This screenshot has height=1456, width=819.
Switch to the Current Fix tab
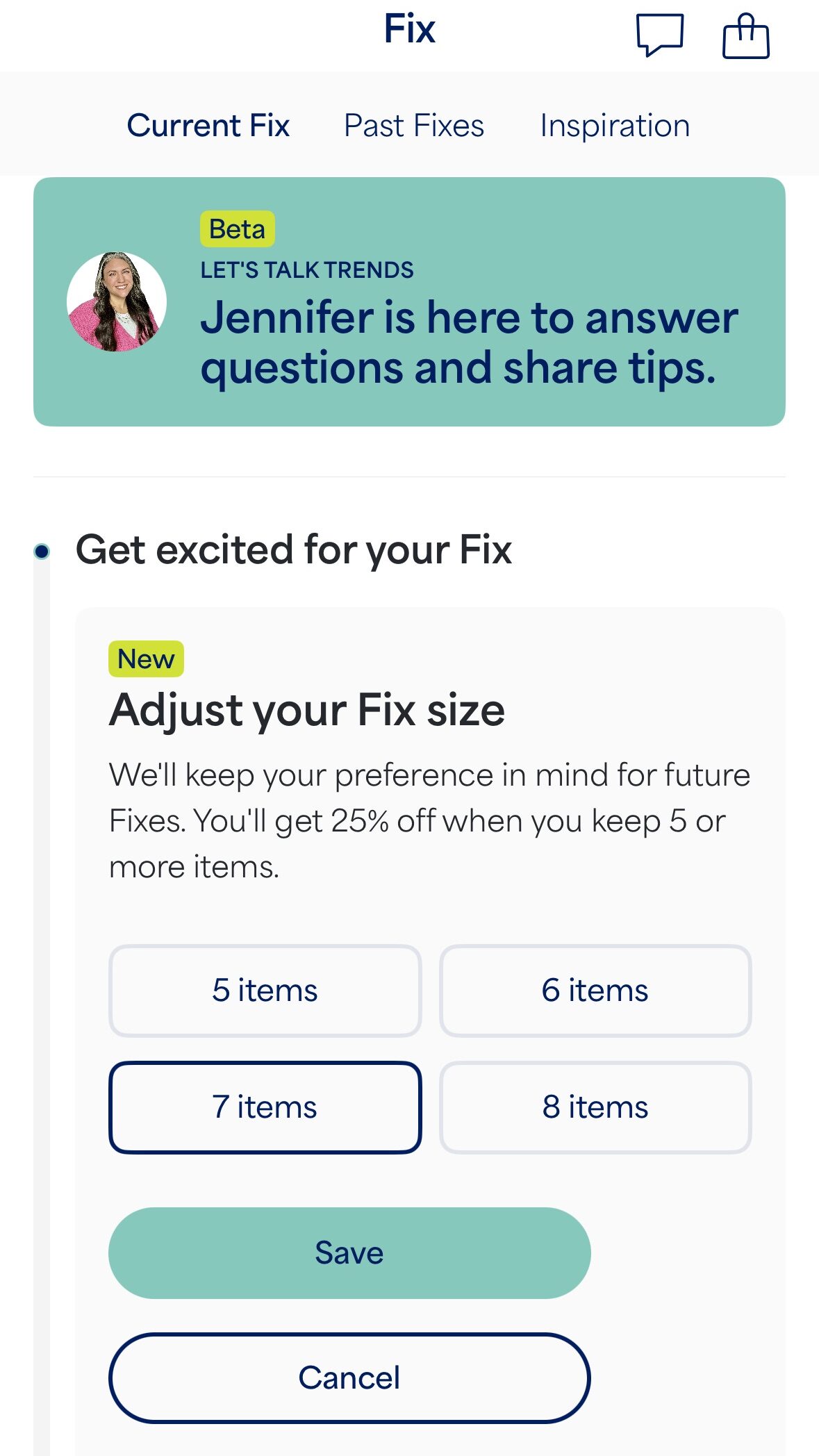208,126
